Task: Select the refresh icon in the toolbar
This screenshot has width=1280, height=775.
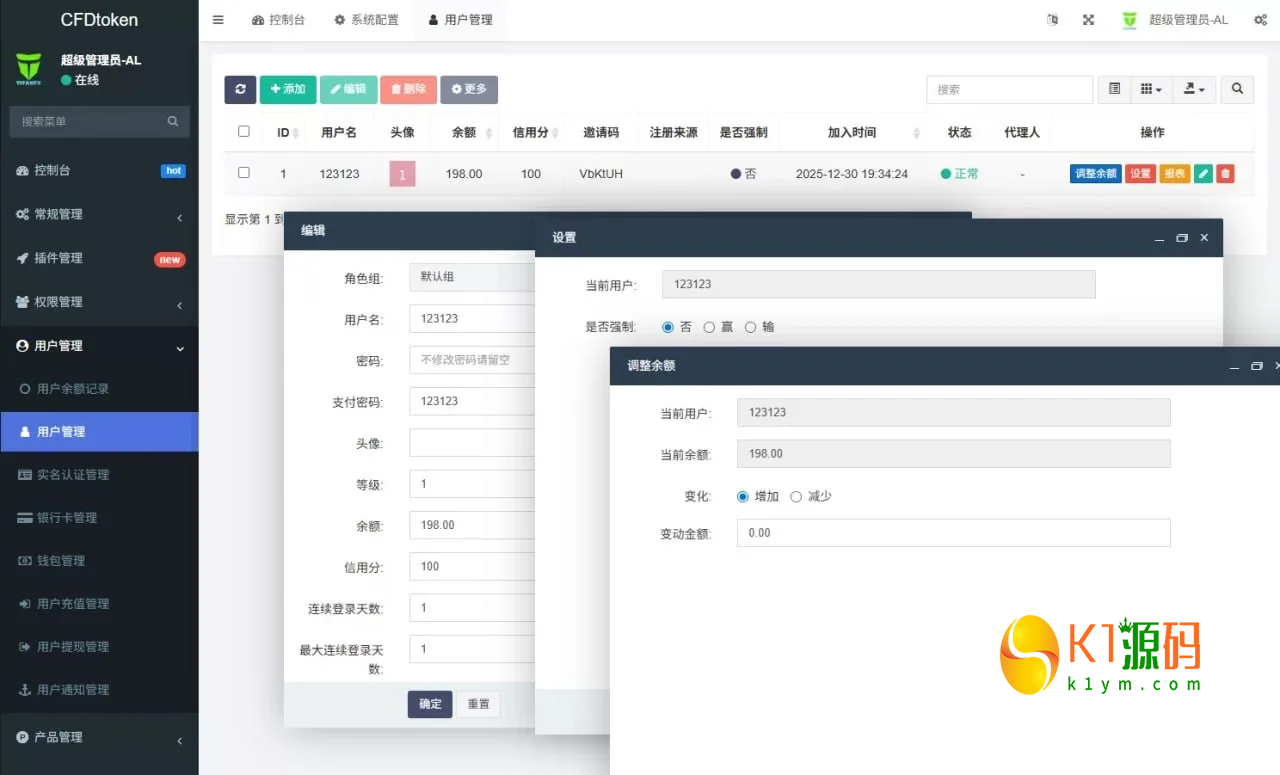Action: (x=240, y=89)
